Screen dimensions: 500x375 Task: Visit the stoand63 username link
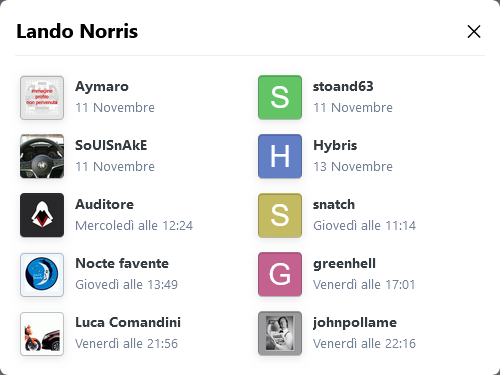pos(343,86)
